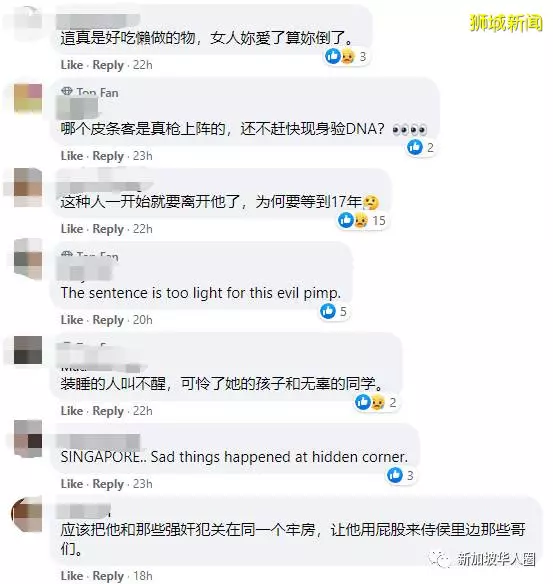Open the avatar of the last commenter
553x584 pixels.
point(27,514)
